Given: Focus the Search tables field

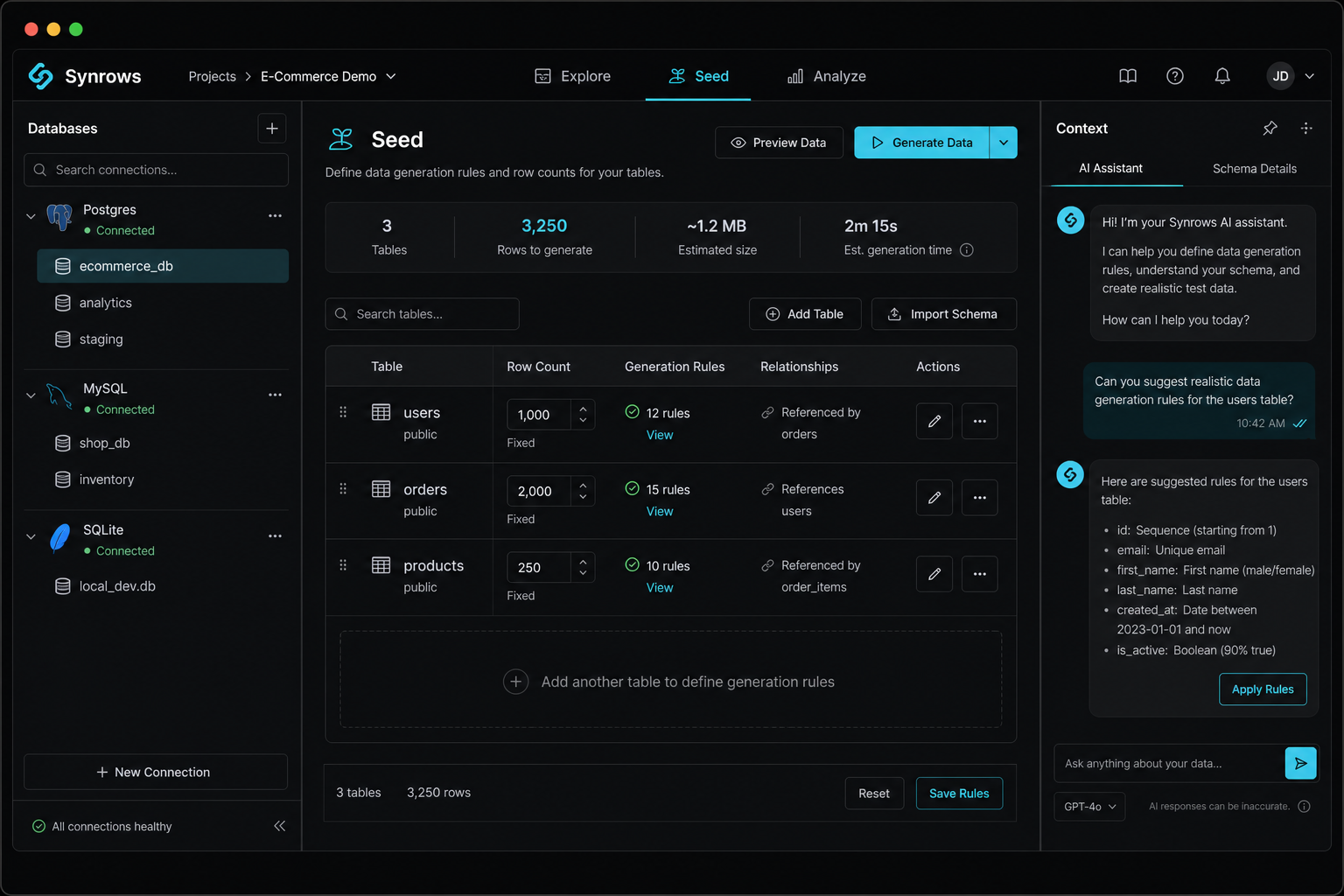Looking at the screenshot, I should tap(422, 314).
